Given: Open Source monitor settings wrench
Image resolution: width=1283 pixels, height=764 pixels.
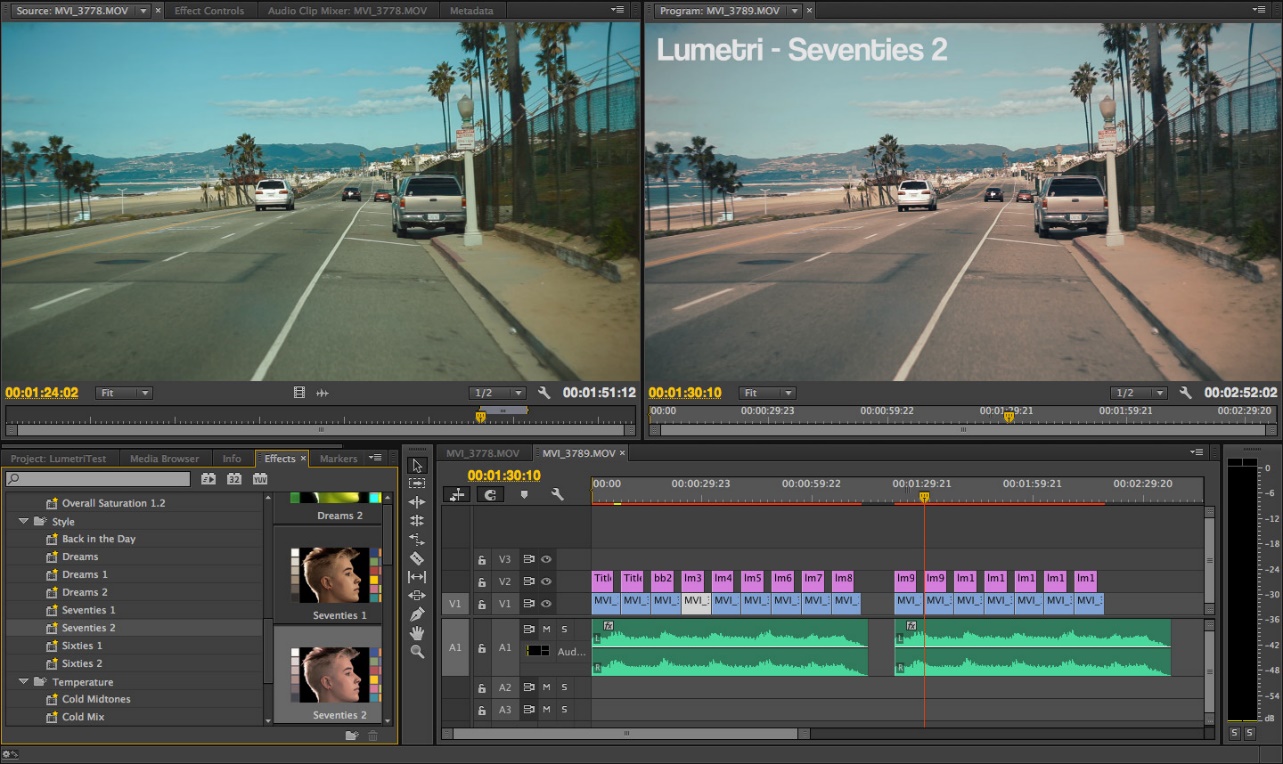Looking at the screenshot, I should coord(544,393).
